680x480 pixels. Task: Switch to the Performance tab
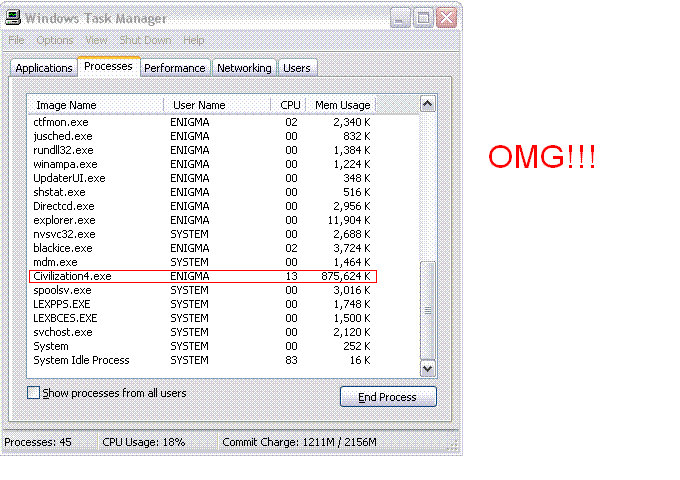coord(175,68)
